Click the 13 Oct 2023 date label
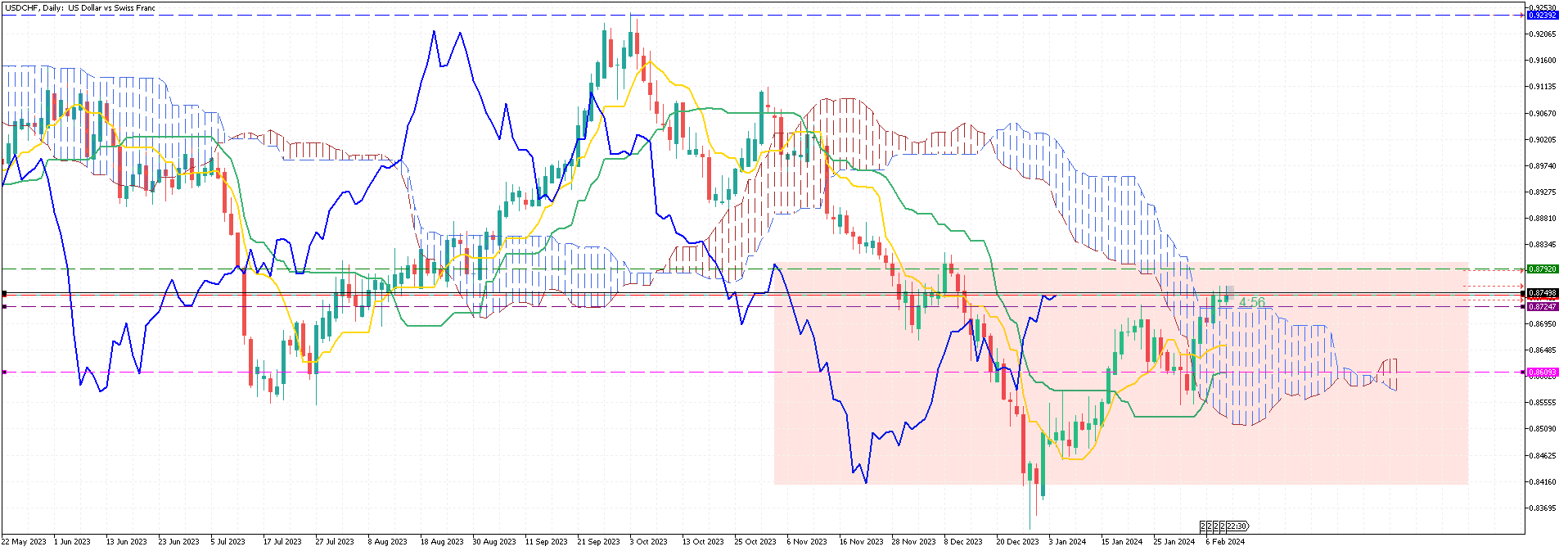 tap(703, 541)
